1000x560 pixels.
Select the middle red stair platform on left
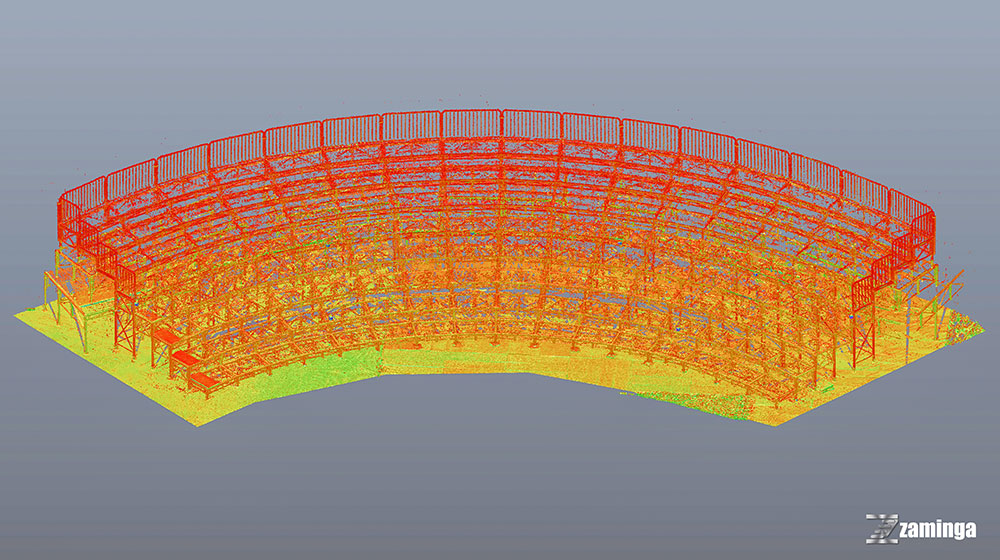tap(184, 357)
